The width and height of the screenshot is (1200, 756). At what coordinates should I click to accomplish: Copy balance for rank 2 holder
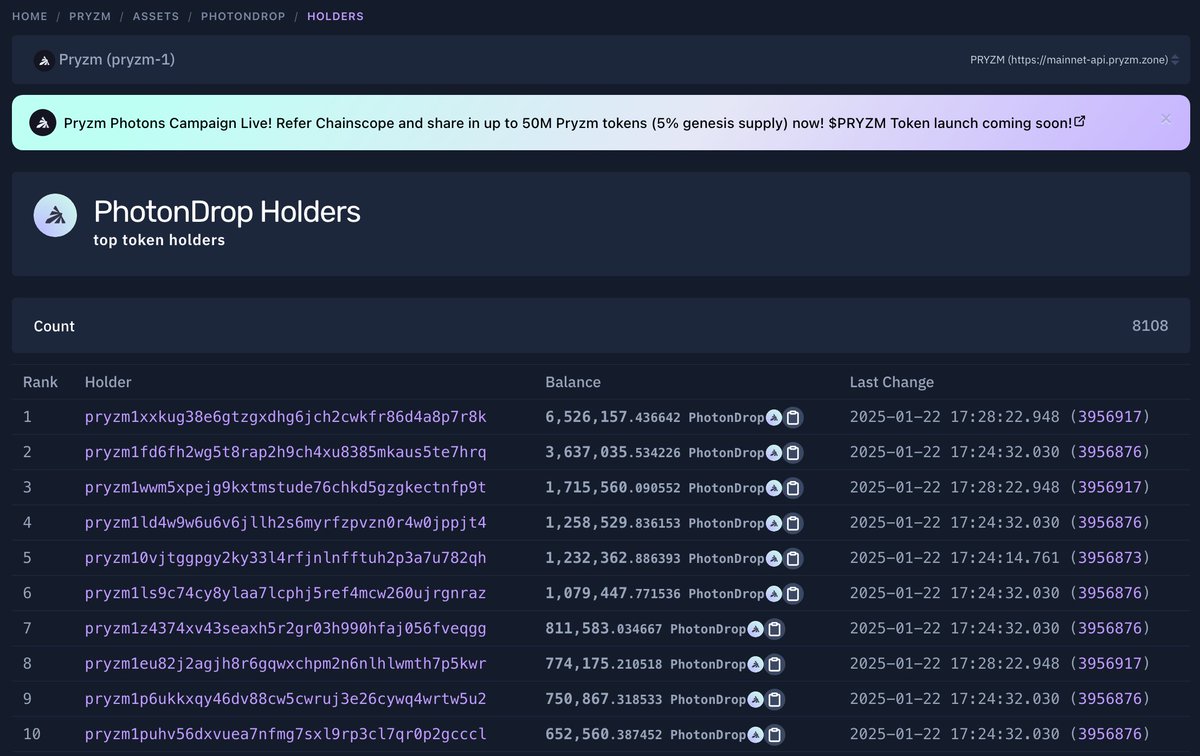[x=793, y=452]
